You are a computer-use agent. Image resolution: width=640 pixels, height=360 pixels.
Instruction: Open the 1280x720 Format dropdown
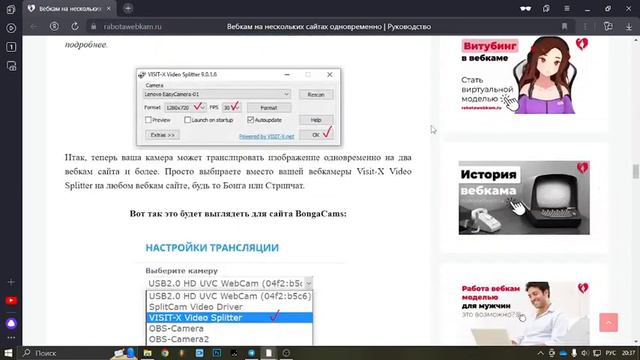(185, 107)
